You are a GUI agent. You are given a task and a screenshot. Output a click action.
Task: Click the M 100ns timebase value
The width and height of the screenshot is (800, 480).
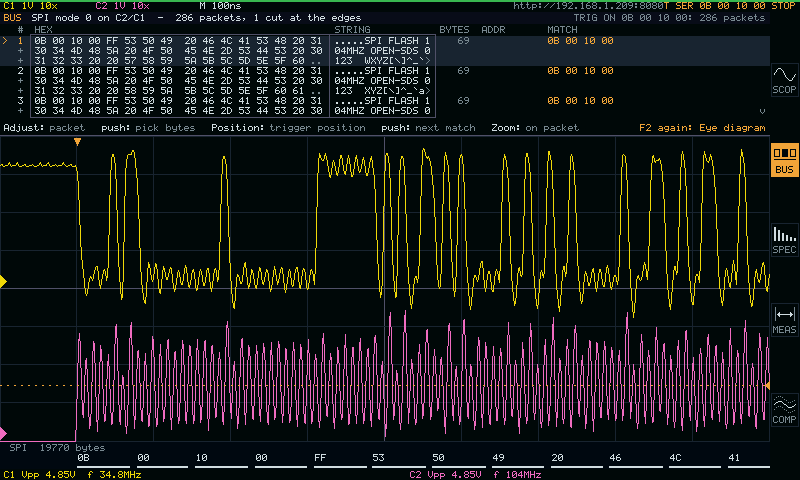220,6
